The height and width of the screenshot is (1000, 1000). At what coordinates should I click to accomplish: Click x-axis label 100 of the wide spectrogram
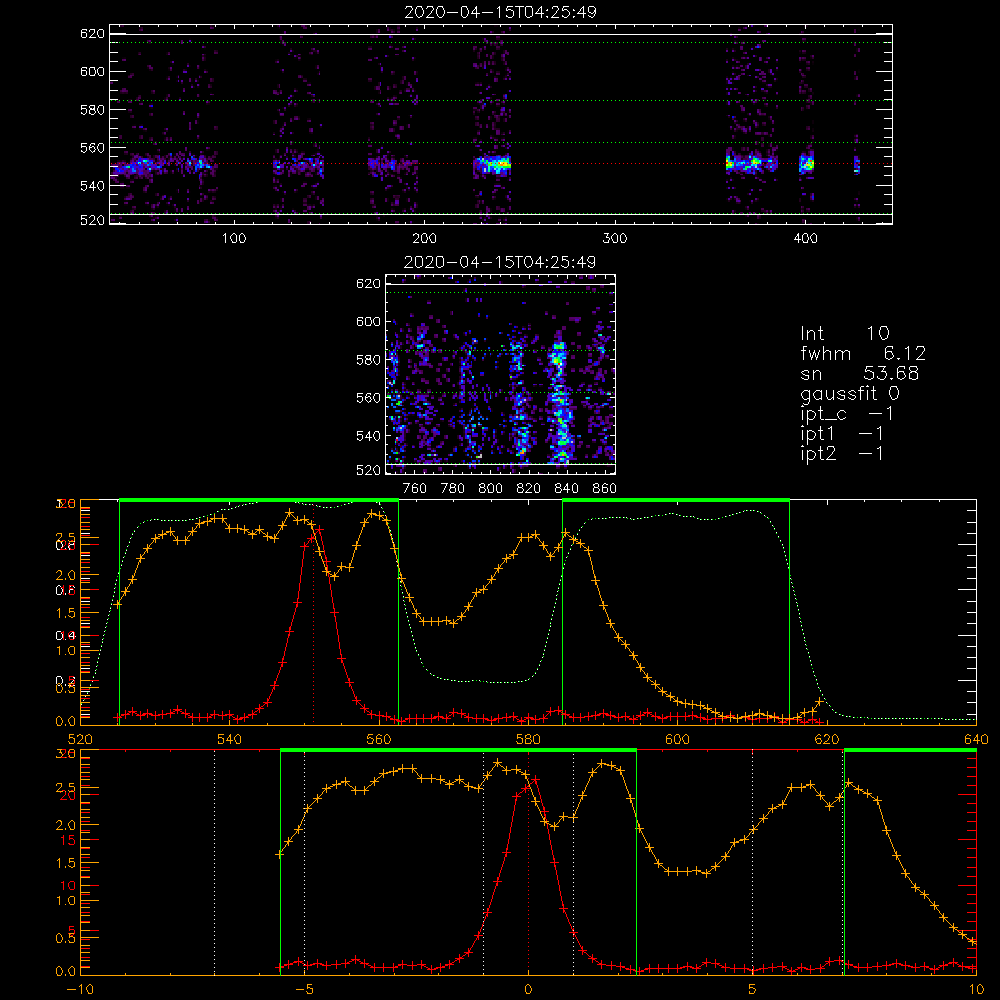(x=234, y=239)
